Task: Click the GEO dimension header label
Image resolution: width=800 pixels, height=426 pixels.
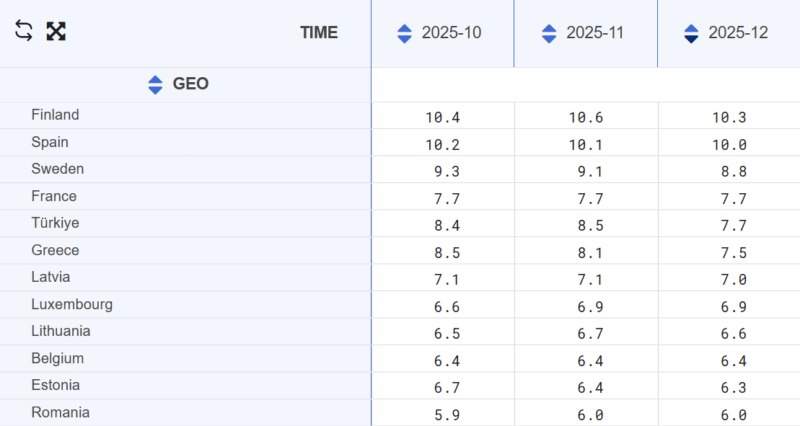Action: tap(191, 84)
